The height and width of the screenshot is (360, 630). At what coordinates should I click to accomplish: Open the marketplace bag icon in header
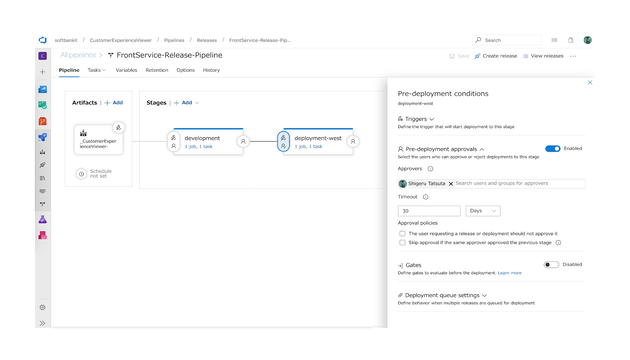(571, 40)
